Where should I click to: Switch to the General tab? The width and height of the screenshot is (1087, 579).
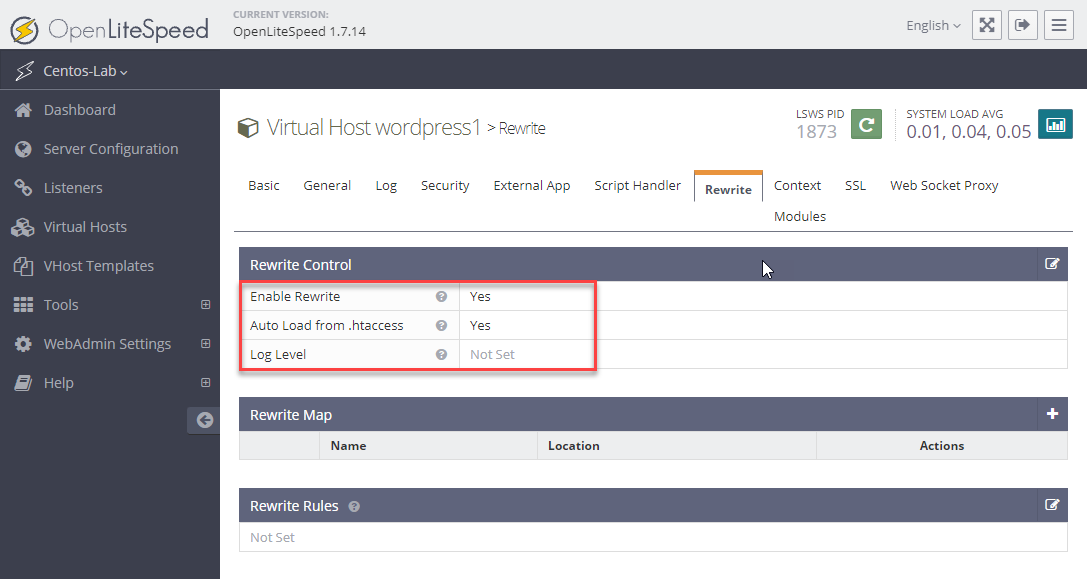point(327,185)
